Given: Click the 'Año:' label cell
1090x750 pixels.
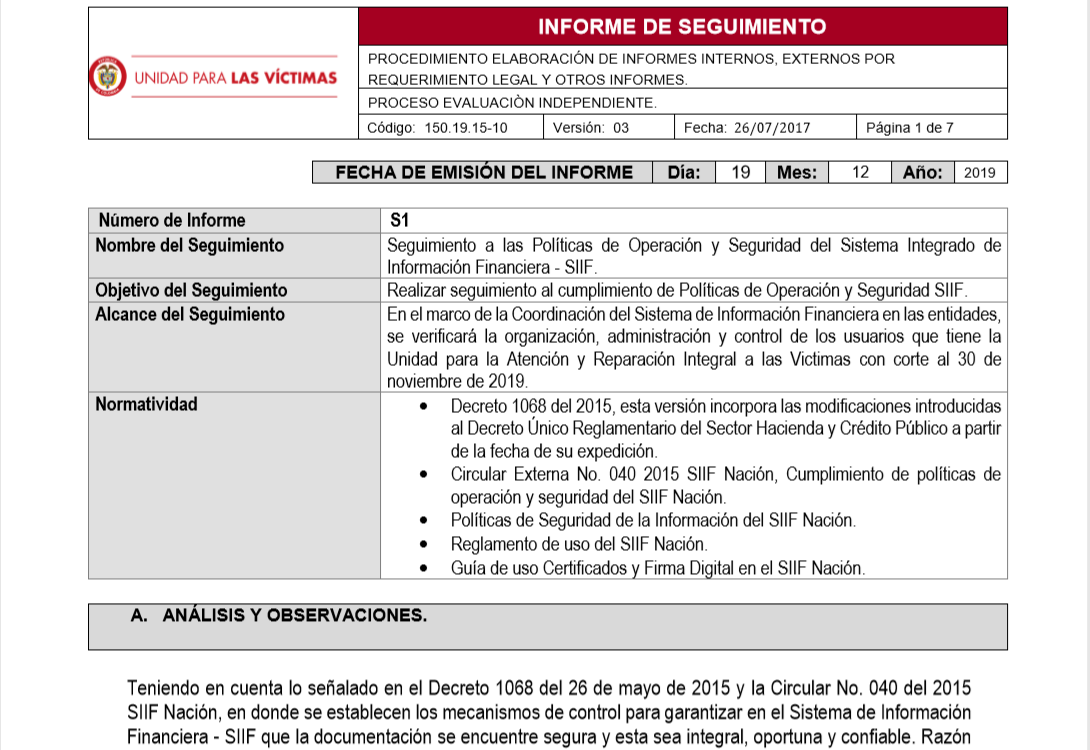Looking at the screenshot, I should tap(922, 172).
